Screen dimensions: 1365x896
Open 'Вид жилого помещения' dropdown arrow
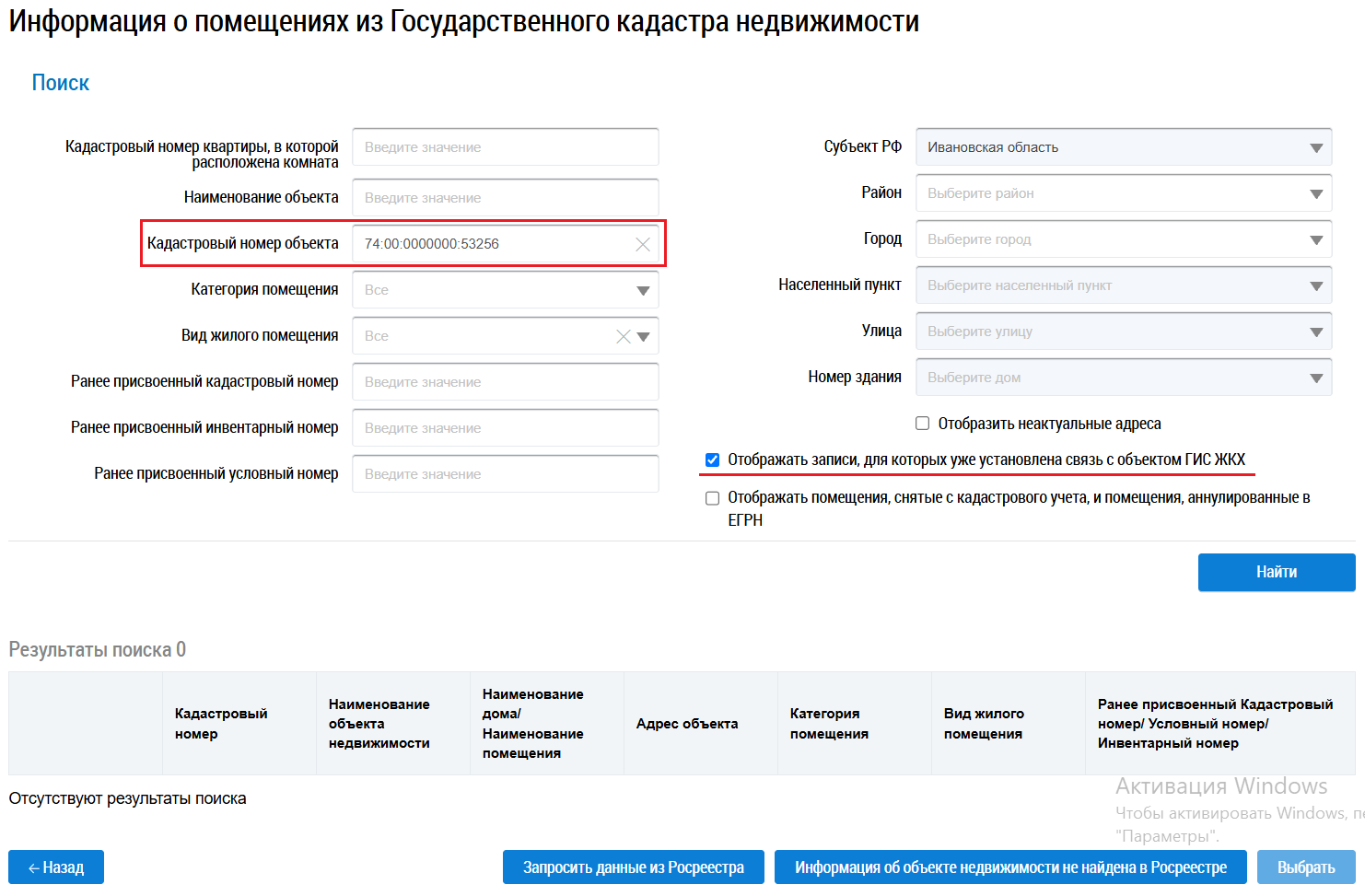tap(644, 336)
